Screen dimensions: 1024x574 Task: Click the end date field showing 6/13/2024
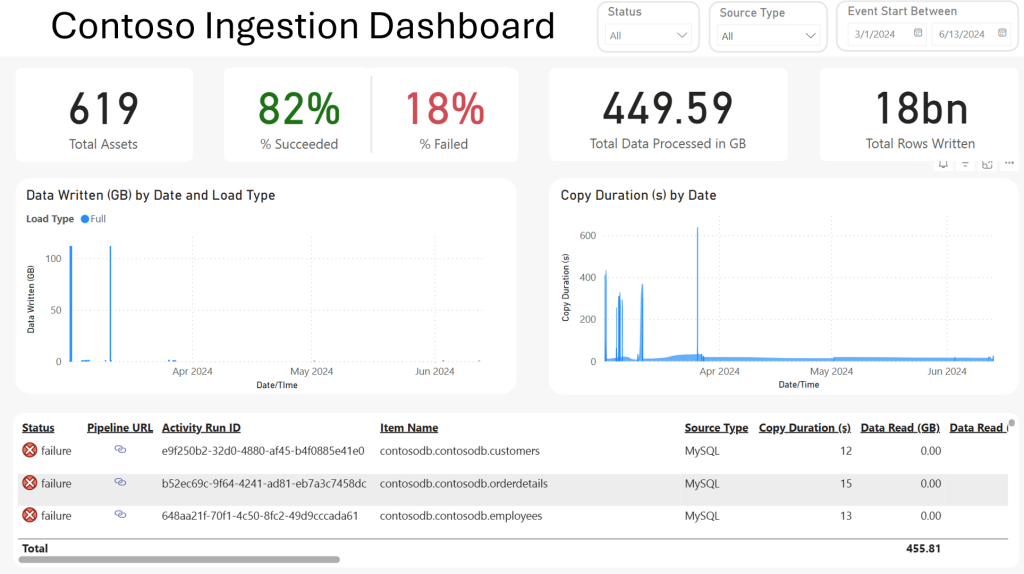tap(971, 34)
